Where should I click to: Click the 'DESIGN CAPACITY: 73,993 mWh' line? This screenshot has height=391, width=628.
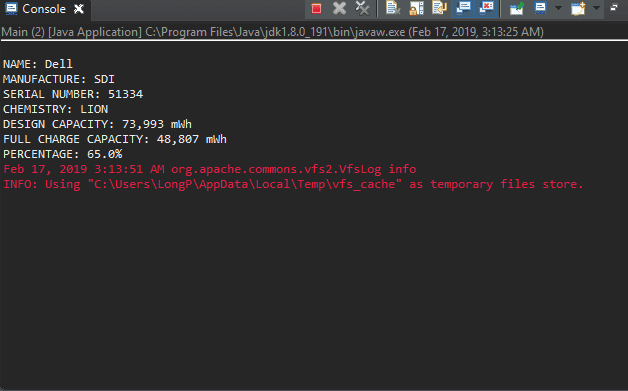tap(97, 124)
